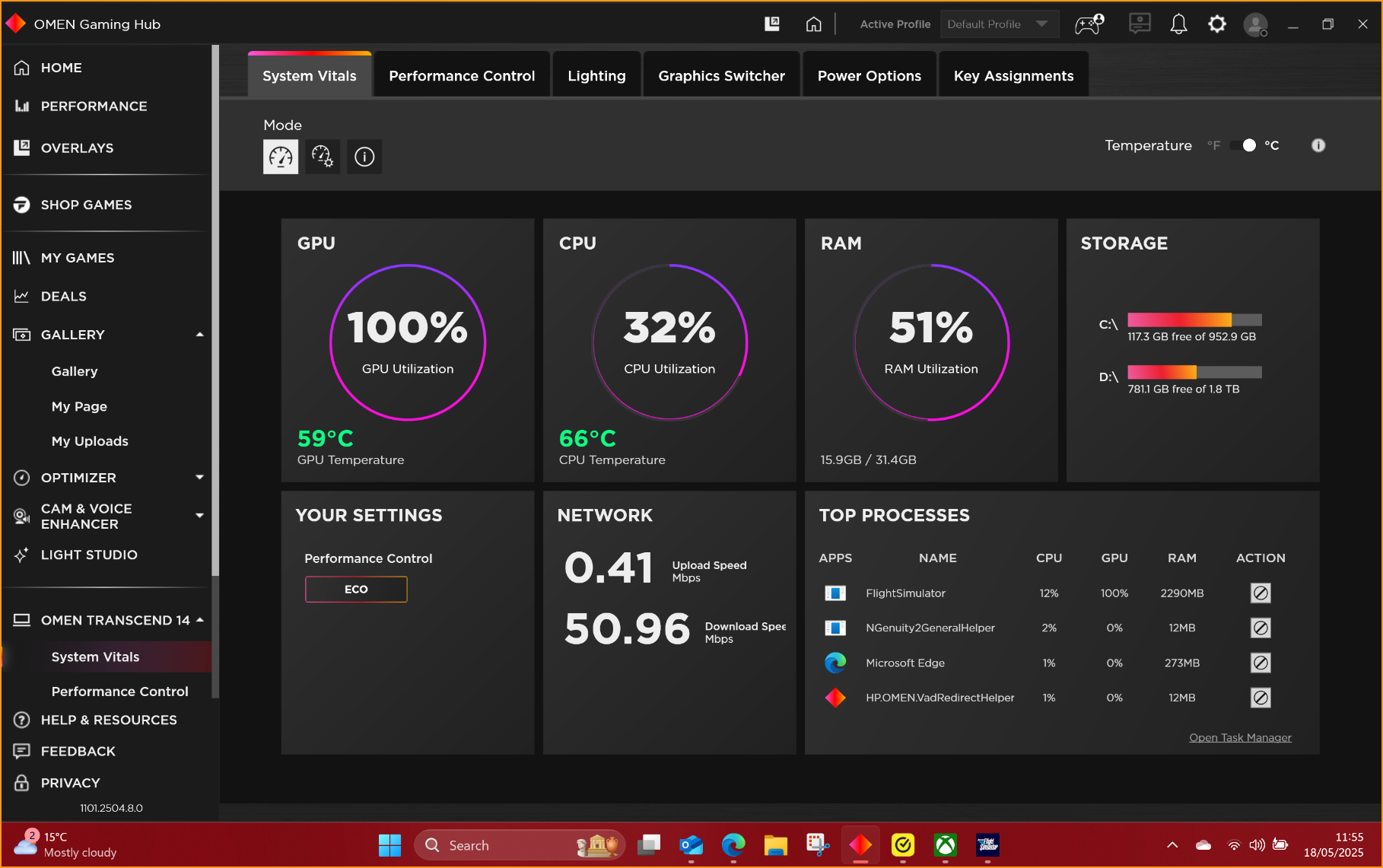
Task: Click the ECO performance control button
Action: pyautogui.click(x=356, y=590)
